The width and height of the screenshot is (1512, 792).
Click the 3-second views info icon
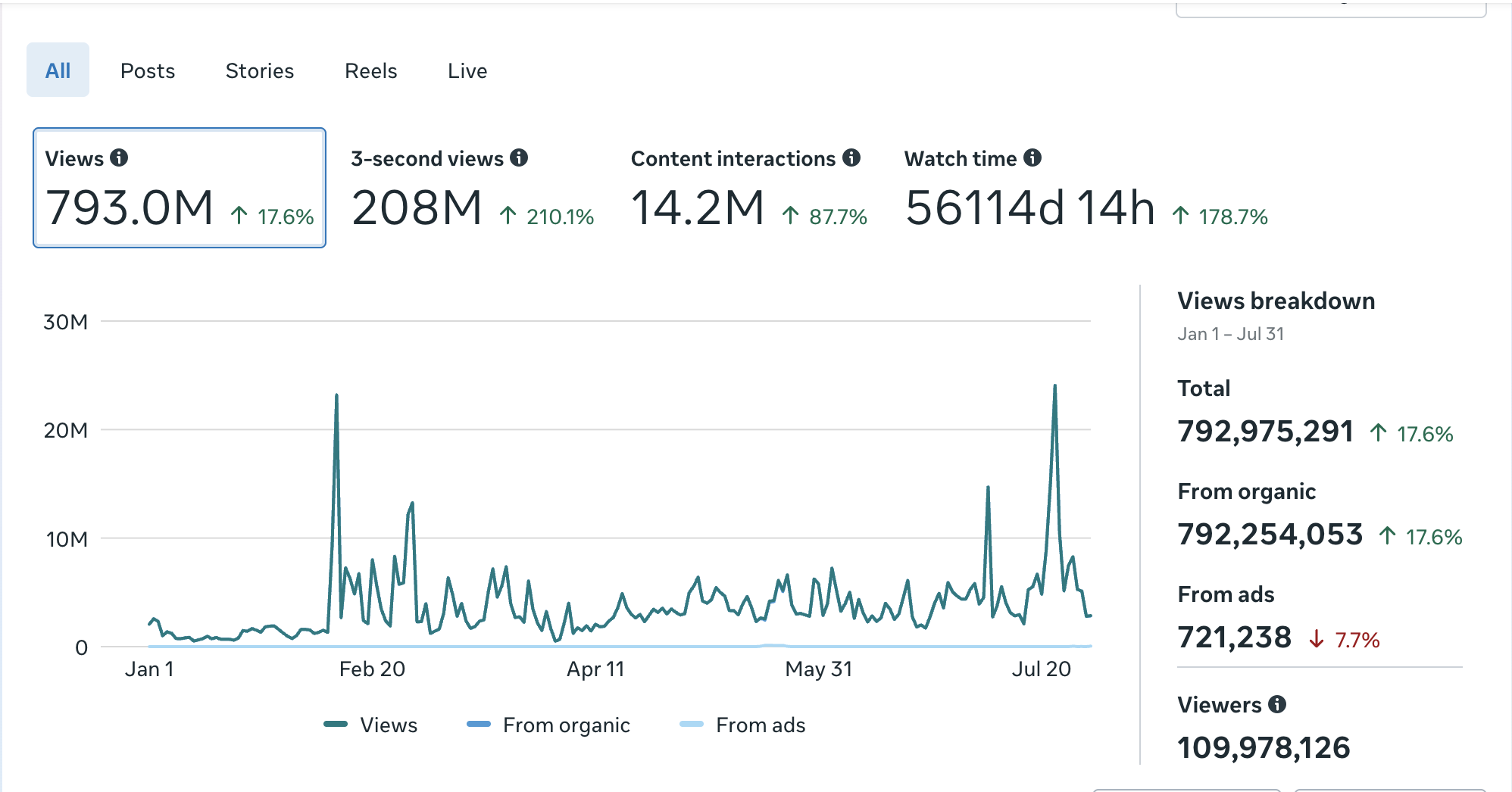pyautogui.click(x=519, y=157)
